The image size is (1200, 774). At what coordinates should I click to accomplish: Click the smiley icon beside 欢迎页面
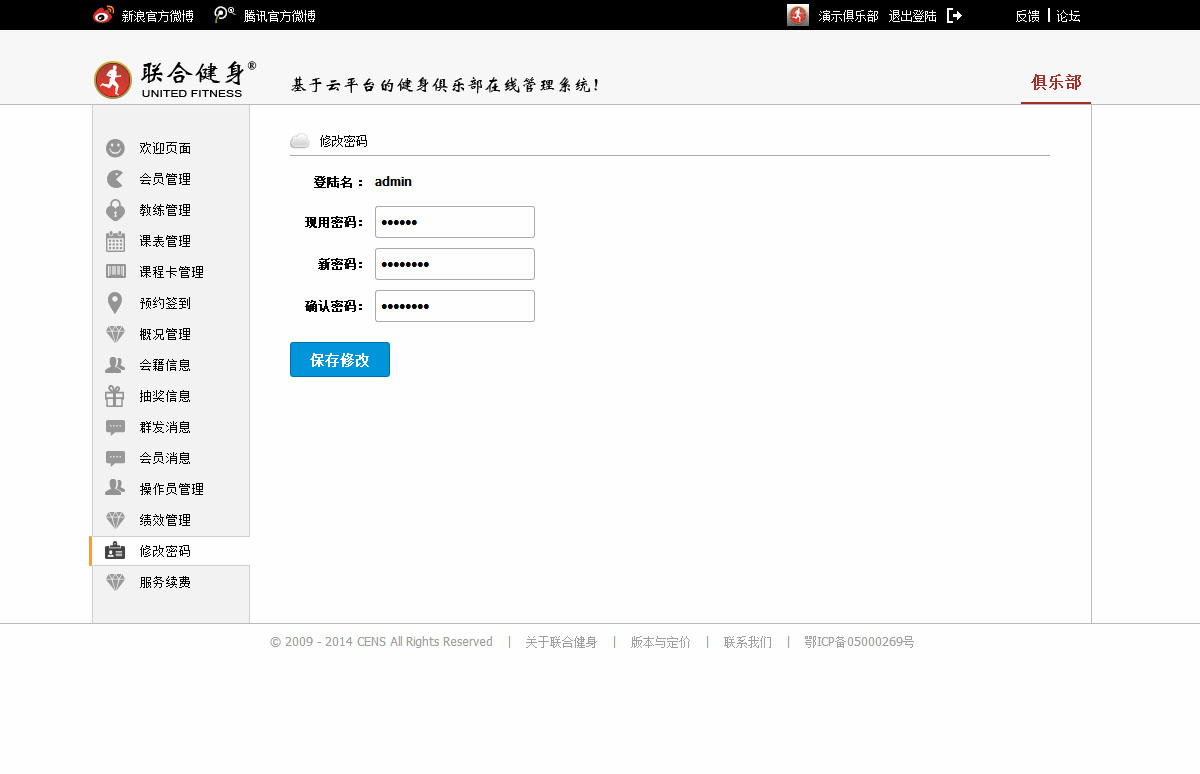click(x=115, y=148)
